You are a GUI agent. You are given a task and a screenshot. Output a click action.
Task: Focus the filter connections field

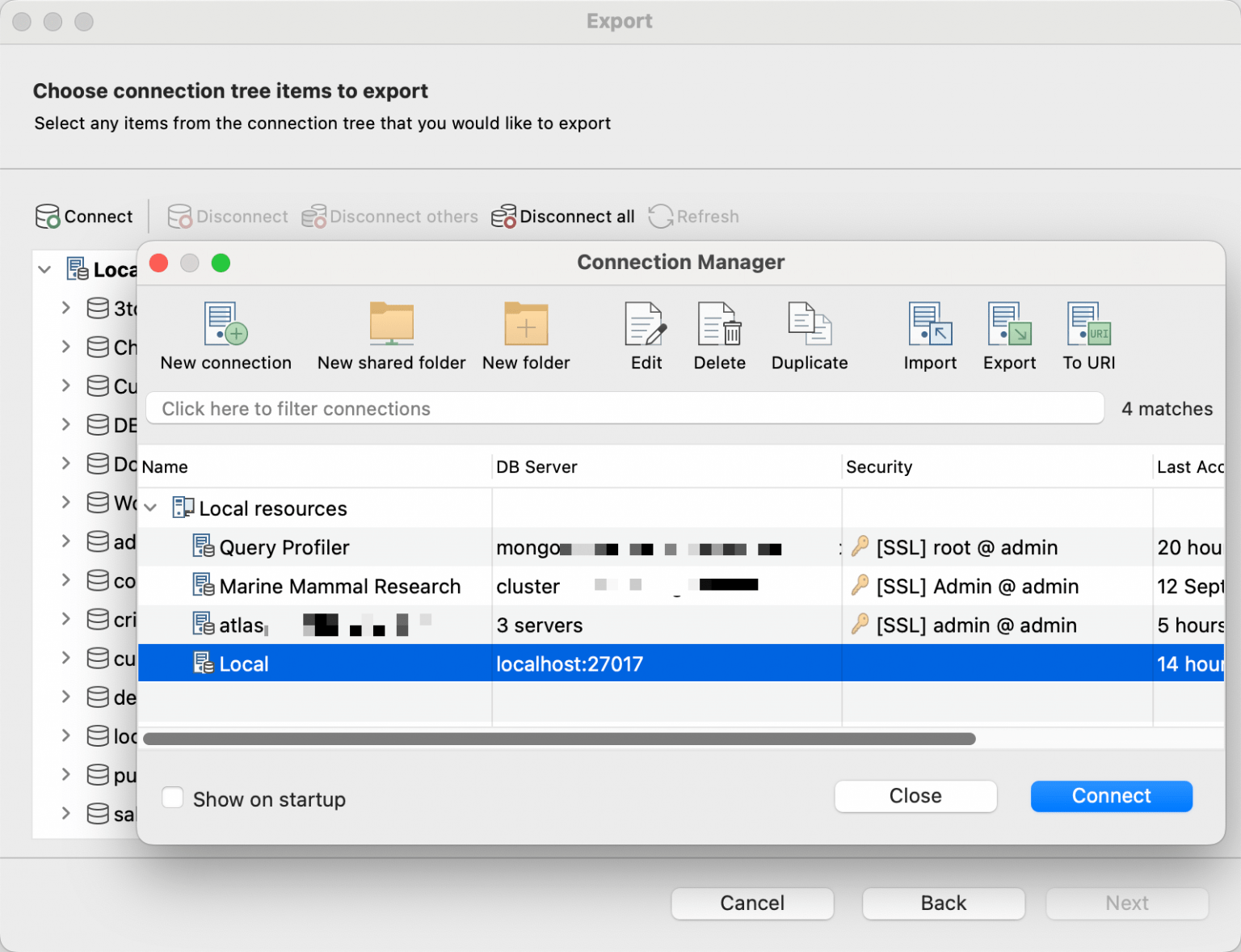[x=624, y=409]
